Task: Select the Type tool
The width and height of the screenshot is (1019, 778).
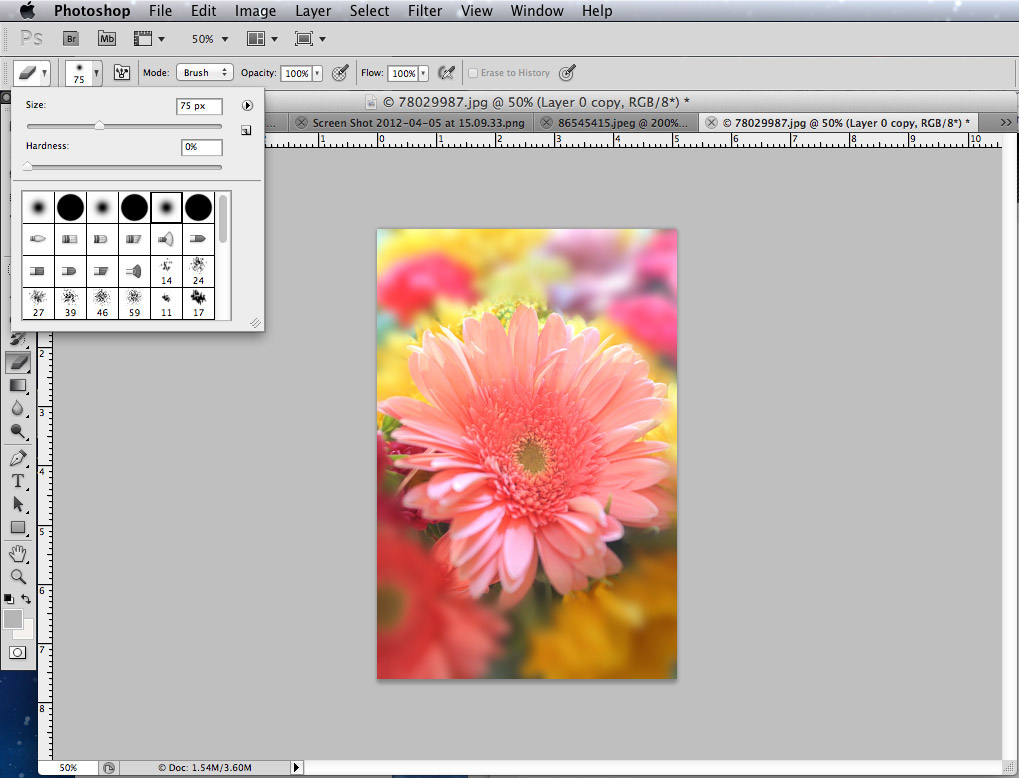Action: coord(18,481)
